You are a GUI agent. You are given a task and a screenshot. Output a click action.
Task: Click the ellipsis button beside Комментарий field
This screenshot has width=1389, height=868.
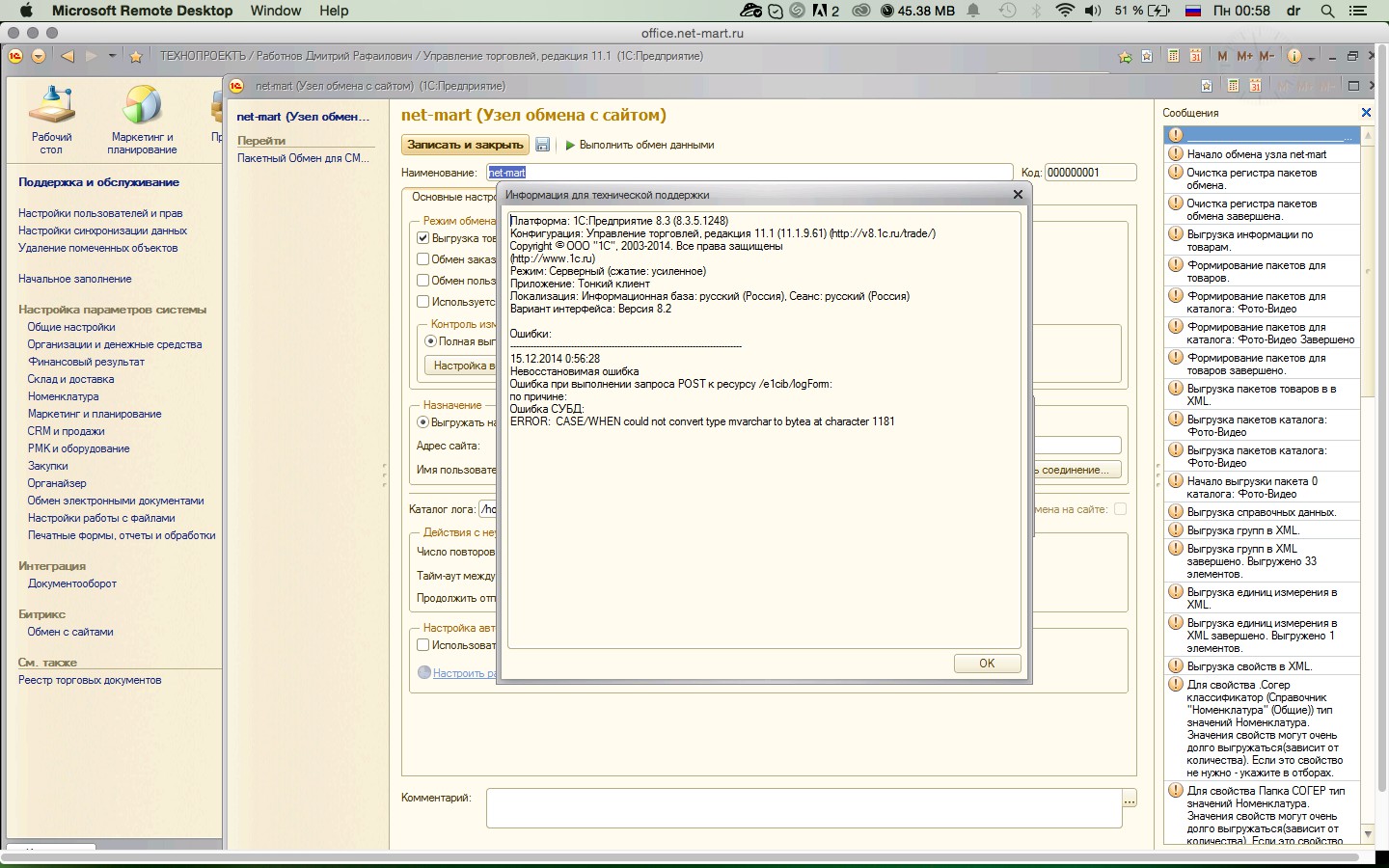pyautogui.click(x=1130, y=799)
